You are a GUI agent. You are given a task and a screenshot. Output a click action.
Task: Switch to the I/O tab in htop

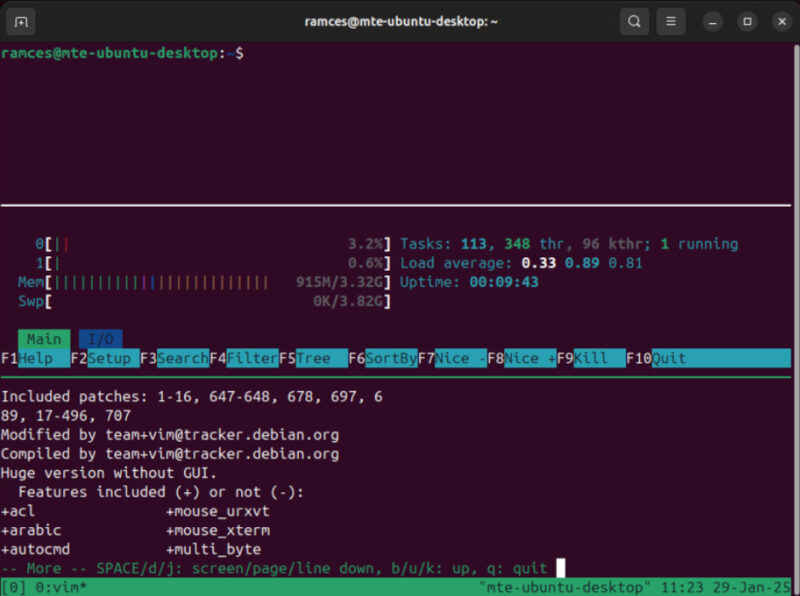[x=100, y=338]
